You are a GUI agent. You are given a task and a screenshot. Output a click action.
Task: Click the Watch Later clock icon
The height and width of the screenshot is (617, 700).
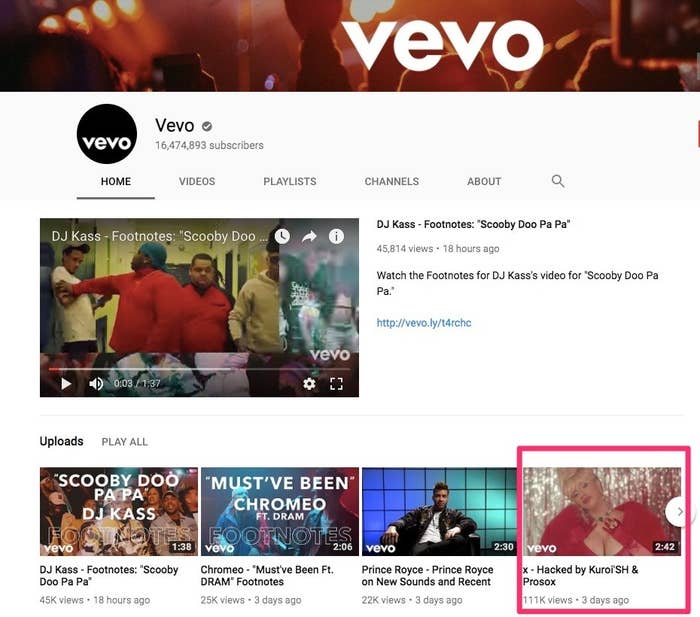coord(282,237)
